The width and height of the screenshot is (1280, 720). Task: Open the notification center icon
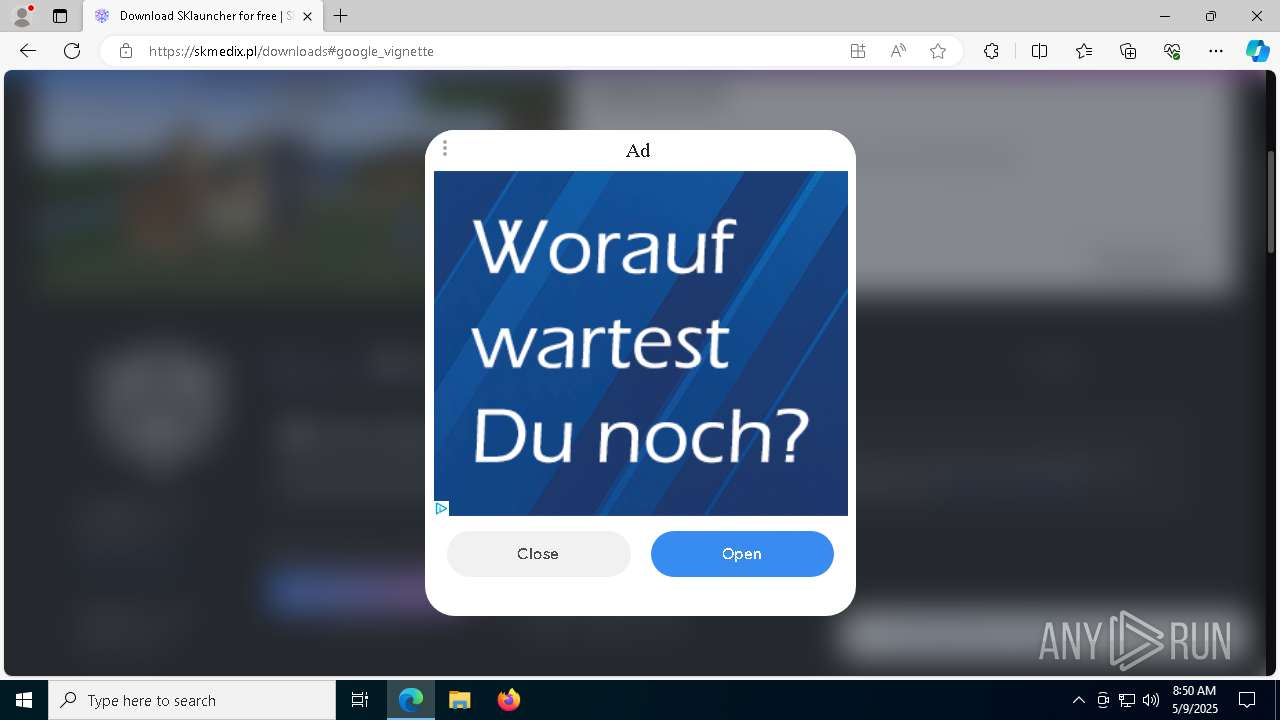tap(1248, 700)
